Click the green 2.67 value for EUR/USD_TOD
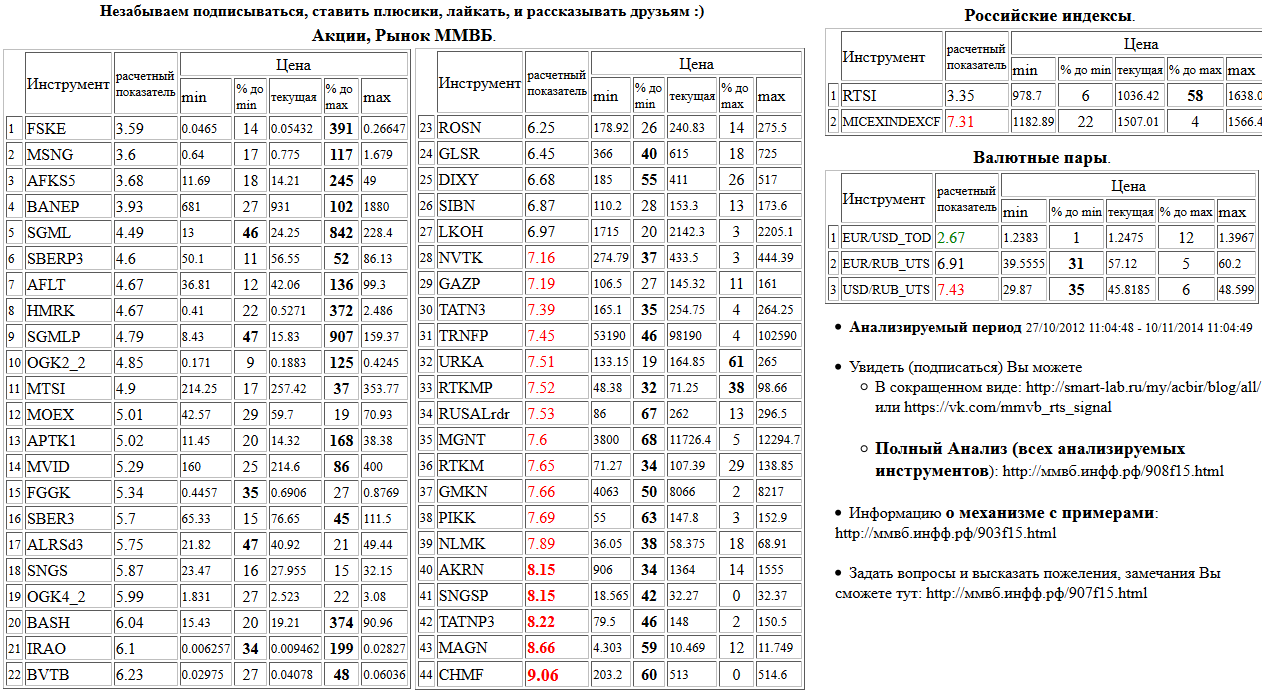Image resolution: width=1262 pixels, height=694 pixels. pyautogui.click(x=950, y=237)
